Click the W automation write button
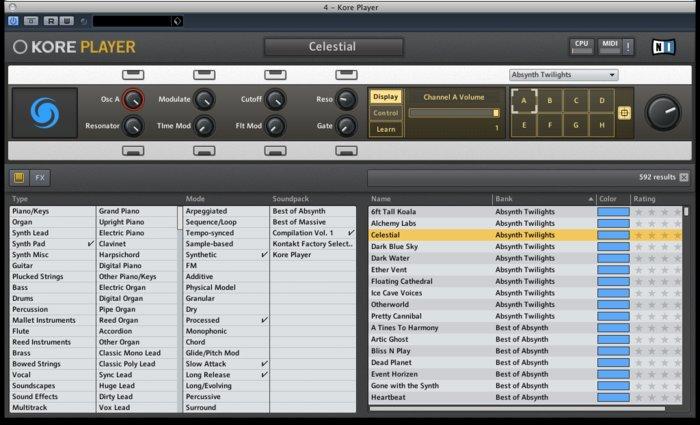This screenshot has width=700, height=425. point(66,21)
